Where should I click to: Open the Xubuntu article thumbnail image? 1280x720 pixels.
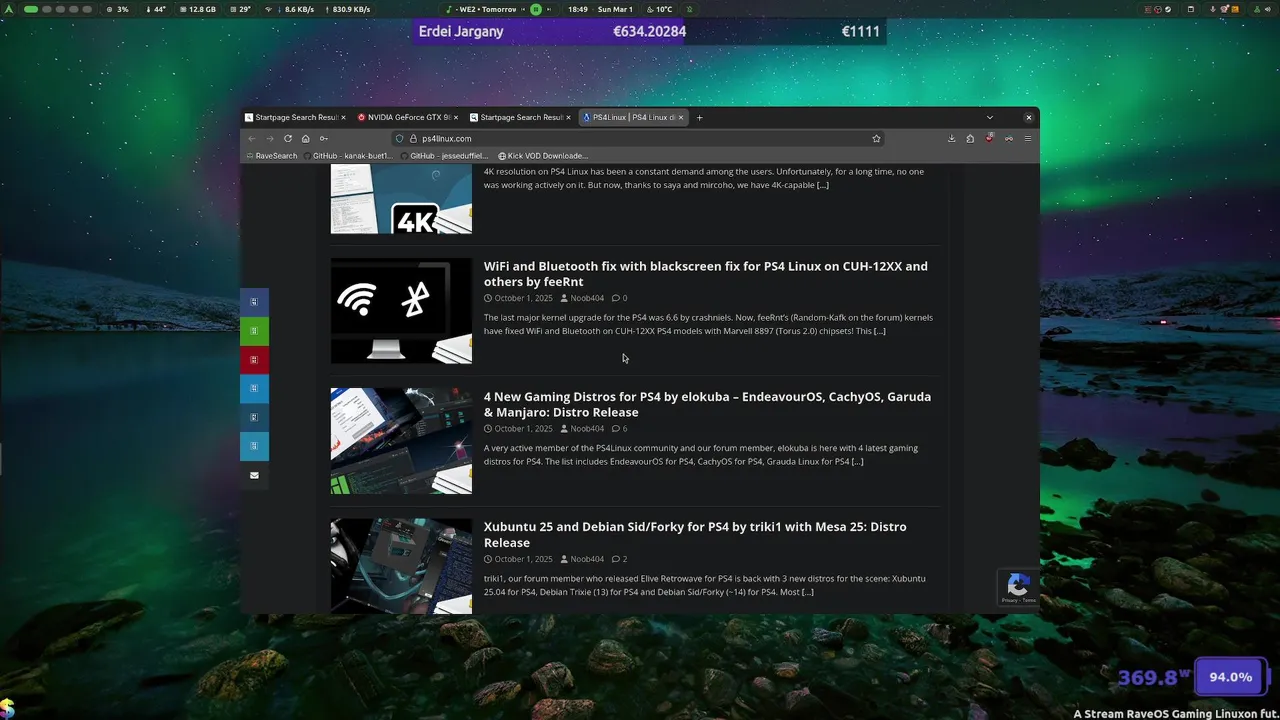coord(401,566)
